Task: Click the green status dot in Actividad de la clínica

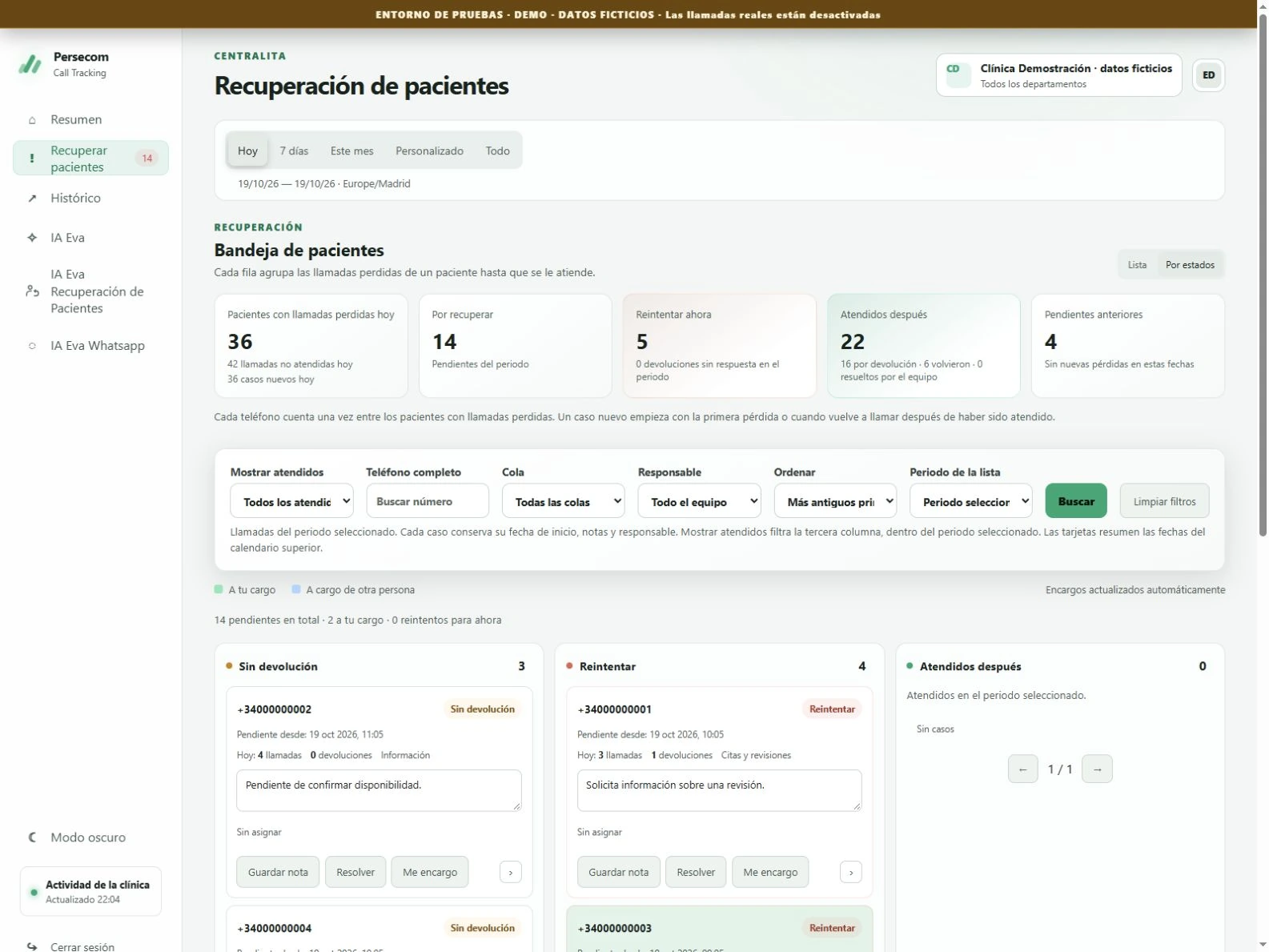Action: coord(34,892)
